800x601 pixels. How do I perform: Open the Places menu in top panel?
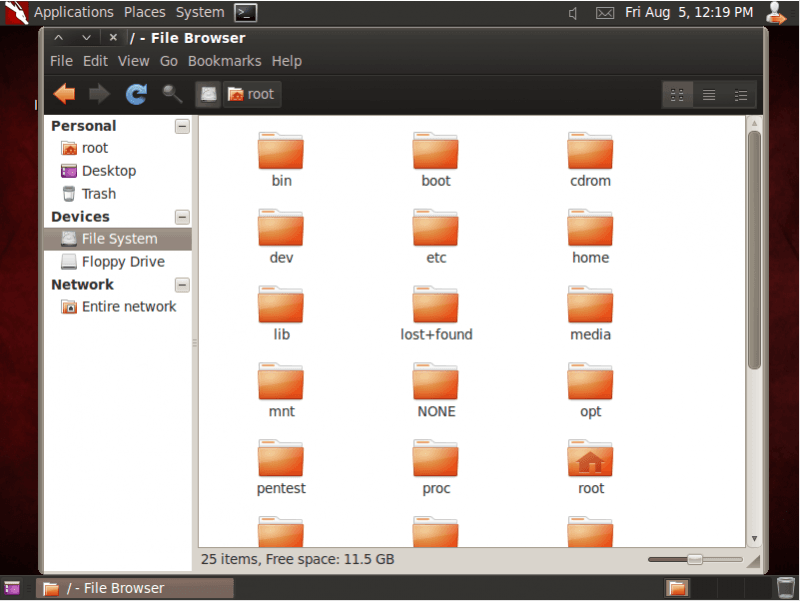(145, 12)
